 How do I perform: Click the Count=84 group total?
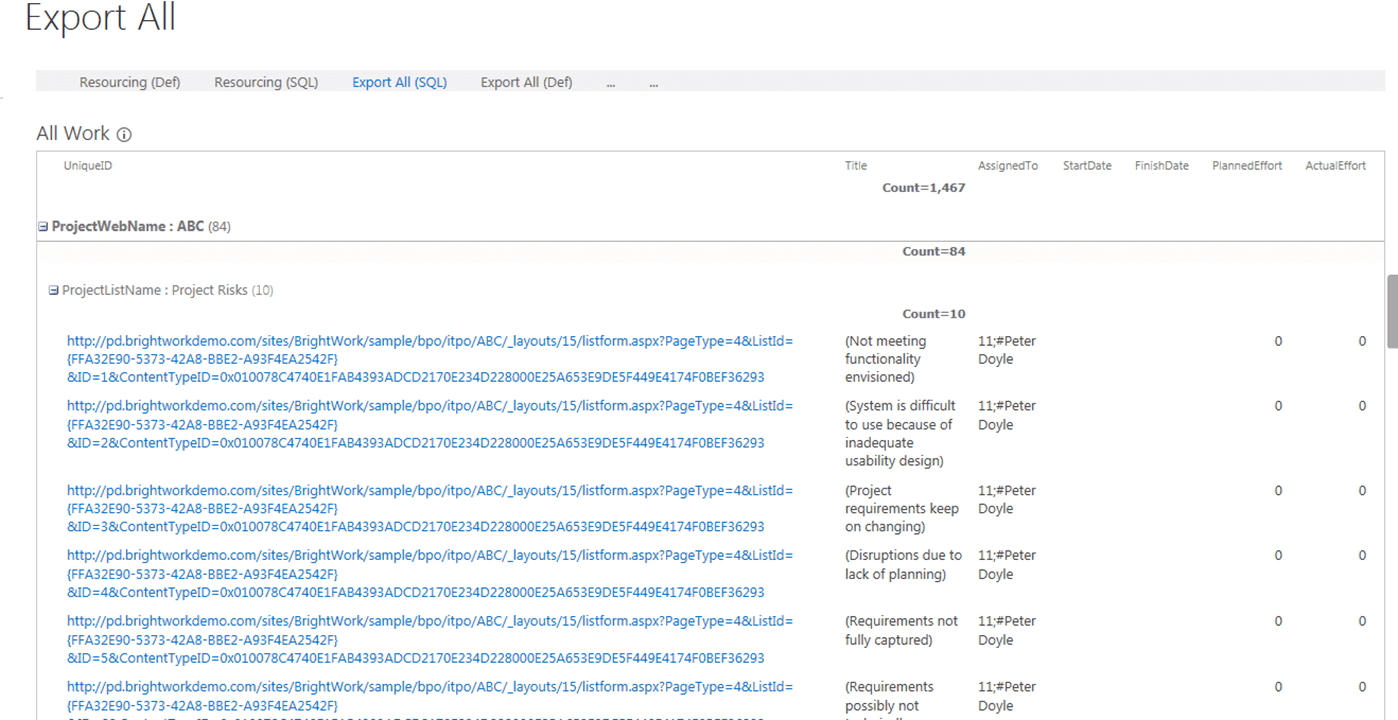click(x=934, y=252)
